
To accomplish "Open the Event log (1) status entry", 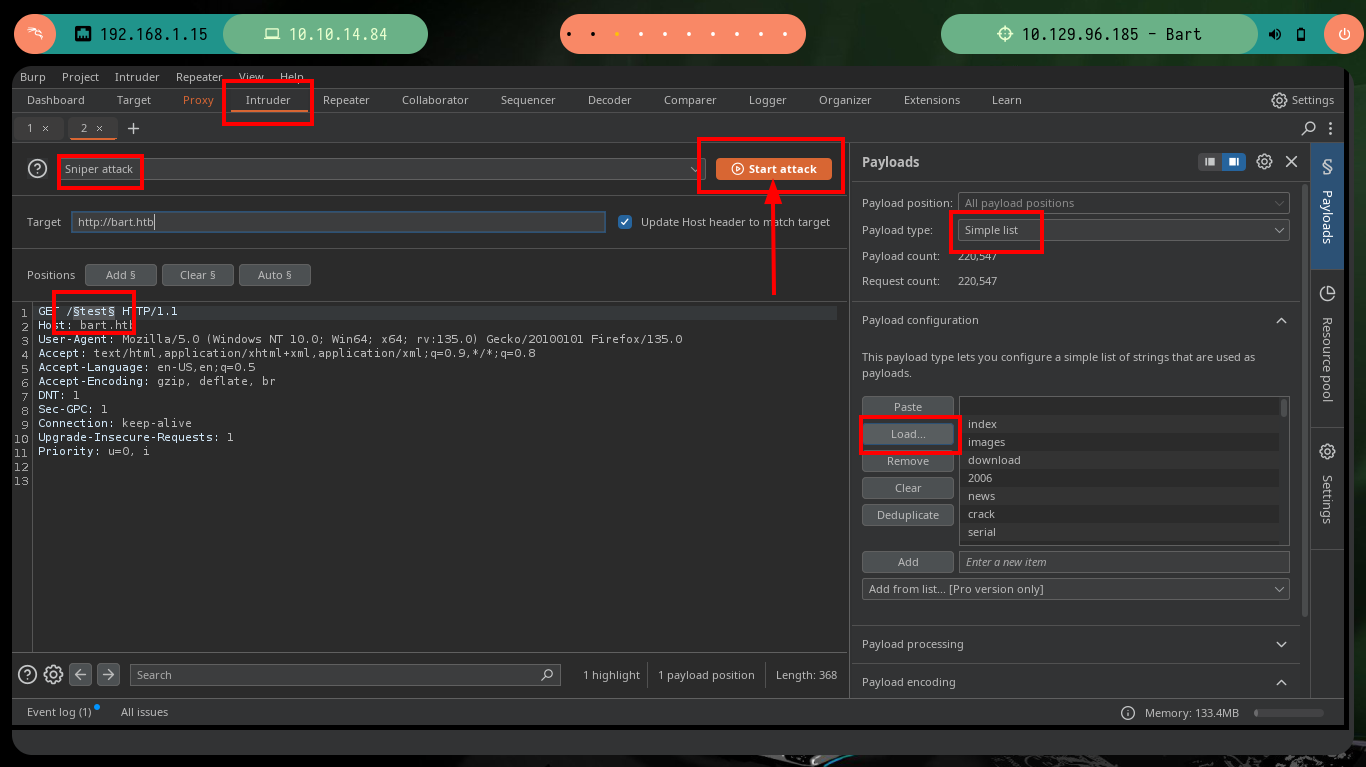I will click(x=59, y=712).
